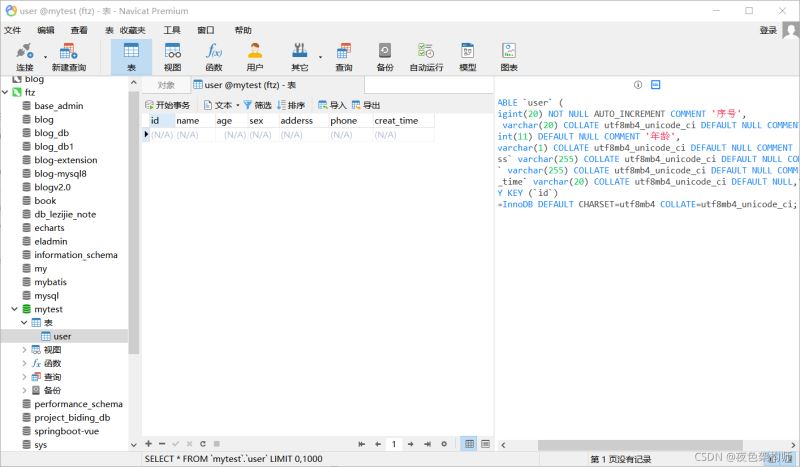Click the info icon above DDL pane
The width and height of the screenshot is (800, 467).
pyautogui.click(x=638, y=85)
